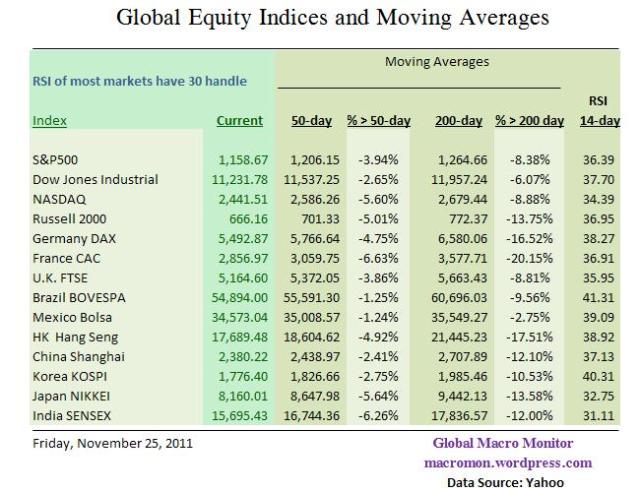
Task: Select the Russell 2000 row label
Action: tap(70, 218)
